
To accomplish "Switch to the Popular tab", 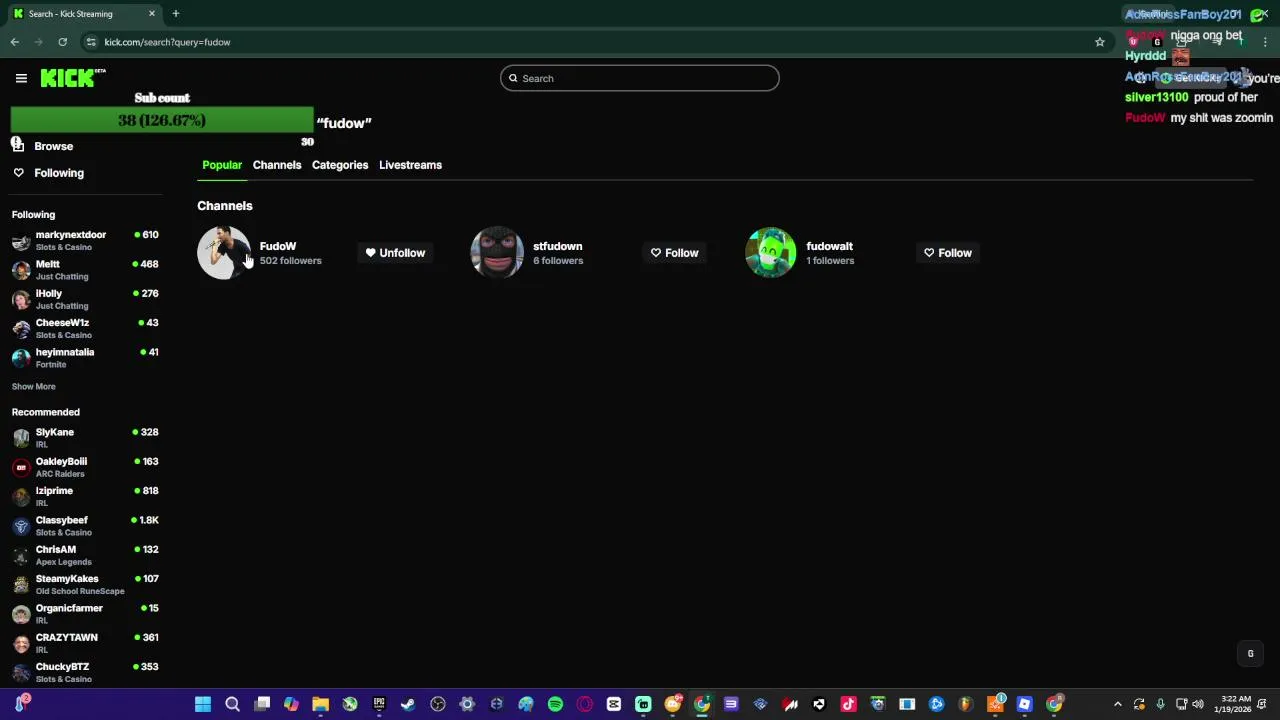I will pyautogui.click(x=222, y=165).
